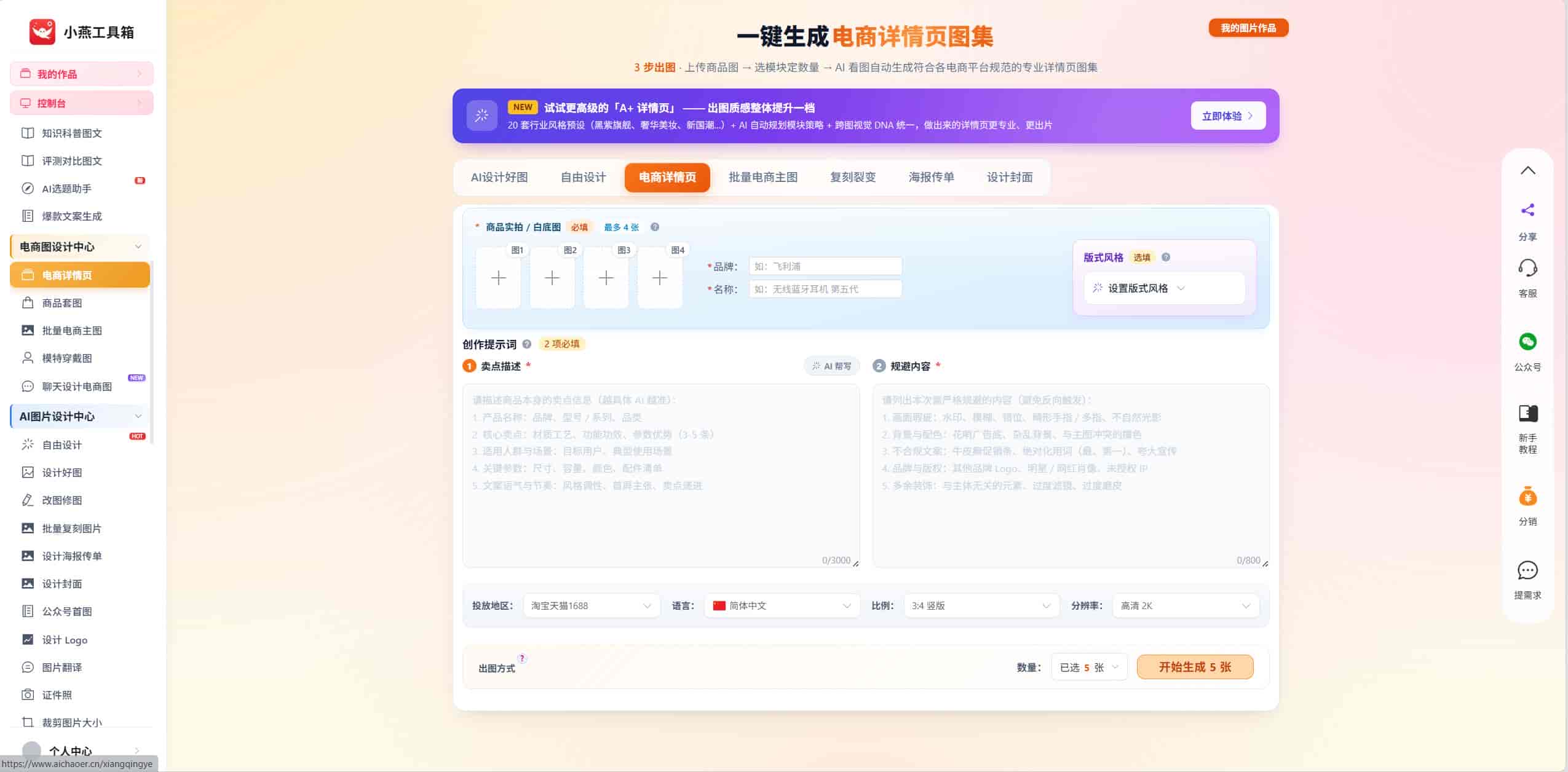Open AI选题助手 compass icon
Viewport: 1568px width, 772px height.
pyautogui.click(x=28, y=189)
